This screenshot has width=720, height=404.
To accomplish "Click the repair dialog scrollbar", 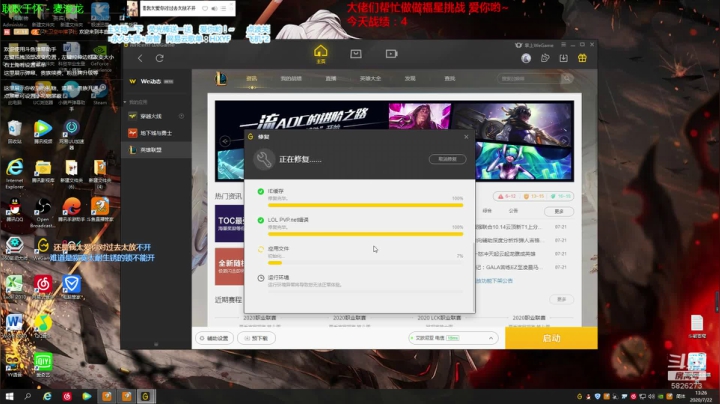I will click(x=473, y=275).
